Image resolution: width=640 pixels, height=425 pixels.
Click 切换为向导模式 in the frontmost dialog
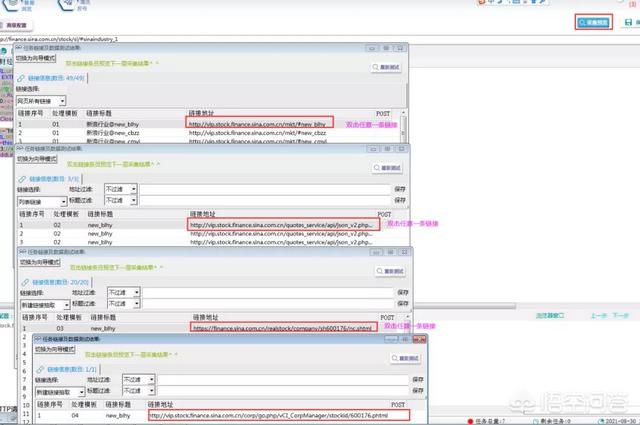pos(55,349)
